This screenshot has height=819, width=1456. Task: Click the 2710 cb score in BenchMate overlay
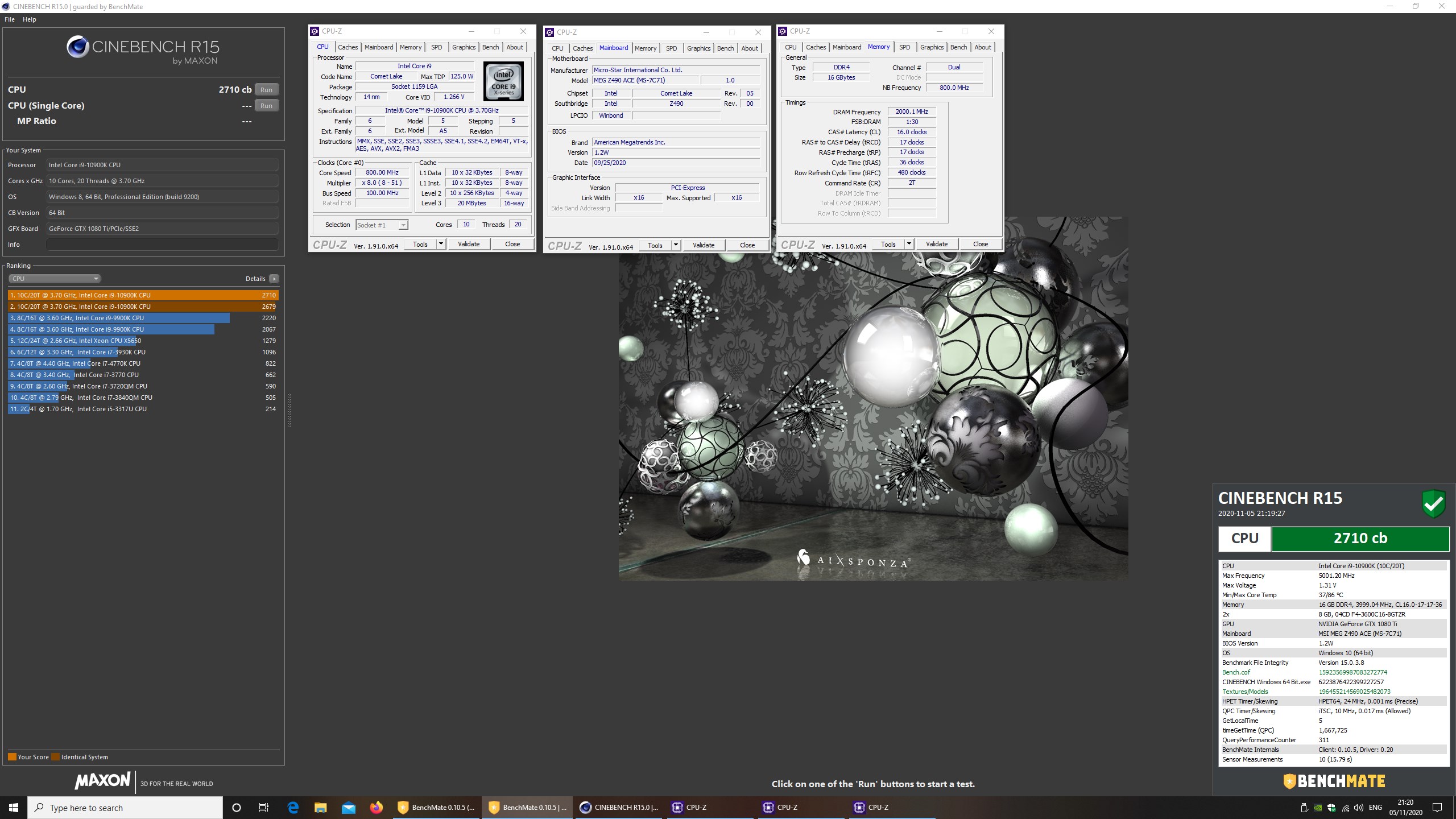(x=1360, y=539)
